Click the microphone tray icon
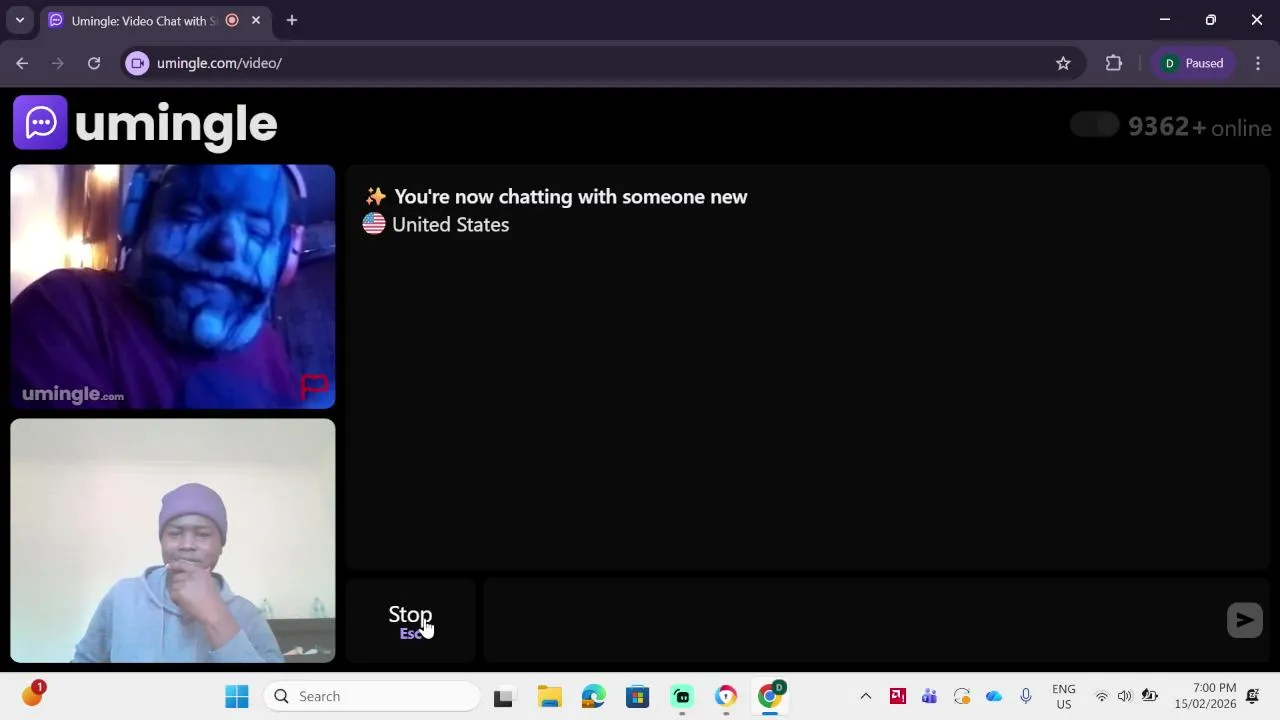This screenshot has height=720, width=1280. point(1026,696)
